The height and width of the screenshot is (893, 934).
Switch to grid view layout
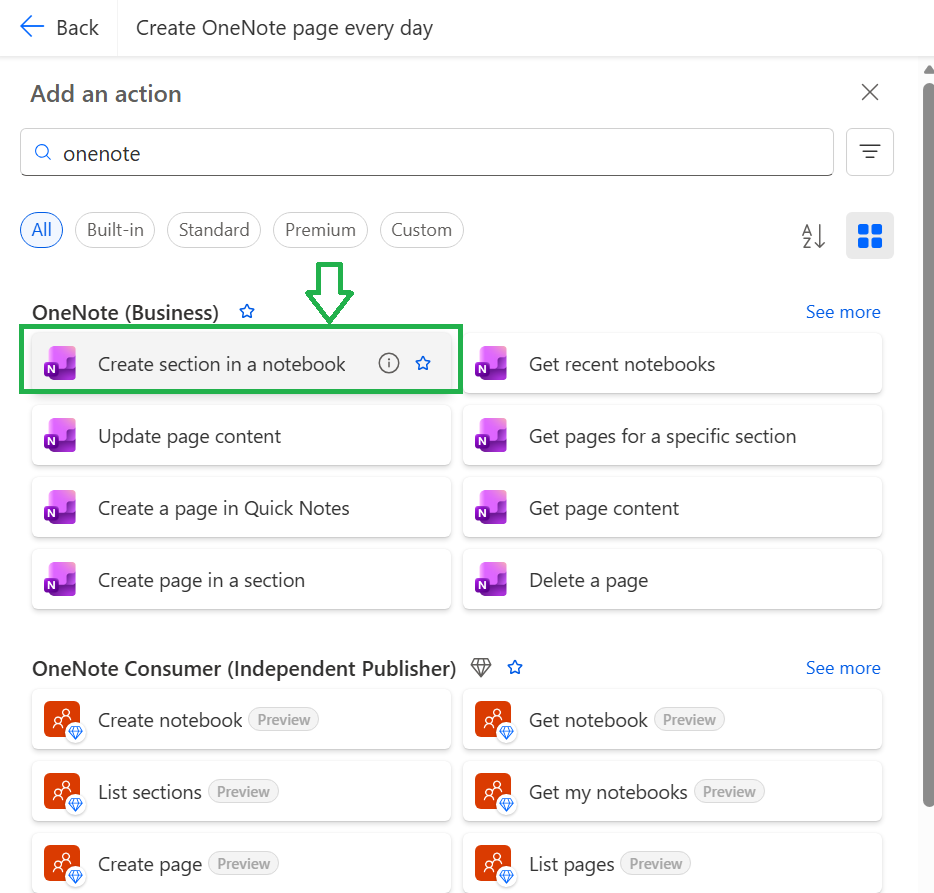click(870, 235)
